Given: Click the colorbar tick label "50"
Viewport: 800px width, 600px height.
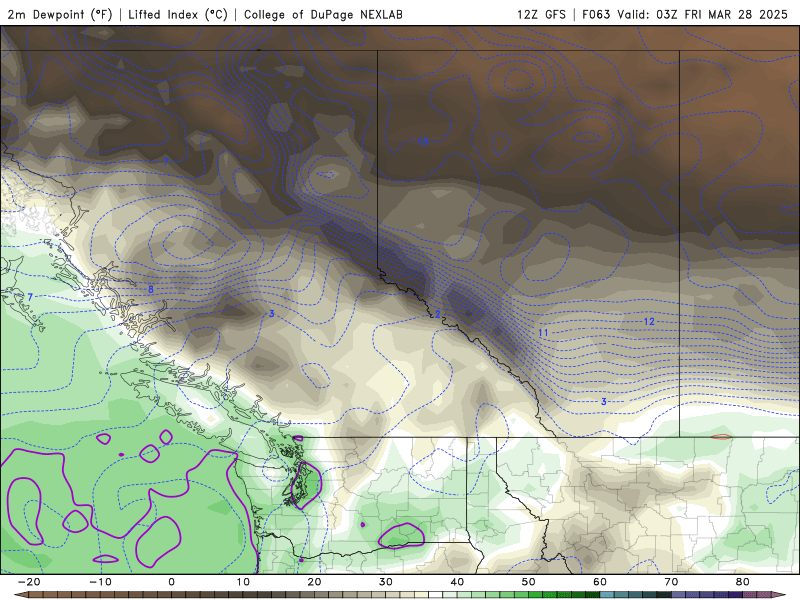Looking at the screenshot, I should point(529,582).
